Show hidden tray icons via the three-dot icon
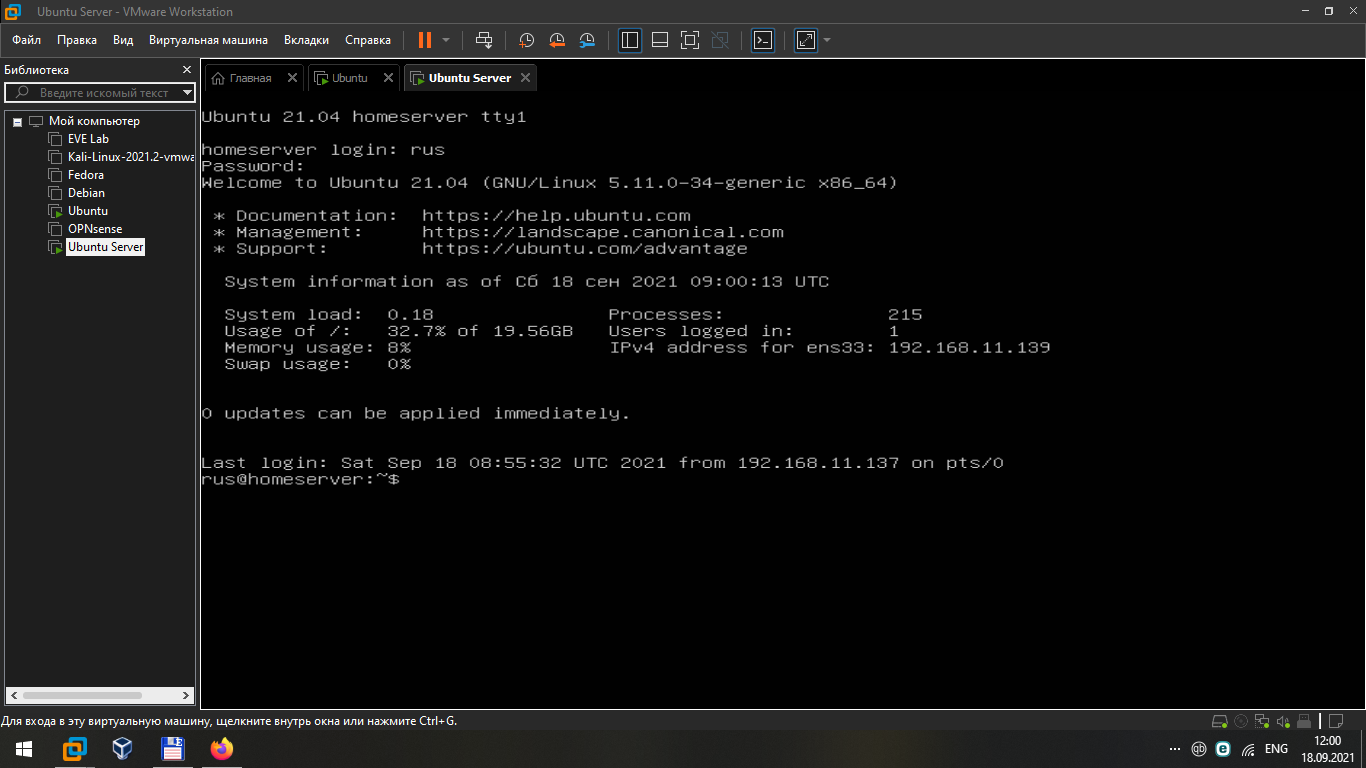The width and height of the screenshot is (1366, 768). 1174,749
